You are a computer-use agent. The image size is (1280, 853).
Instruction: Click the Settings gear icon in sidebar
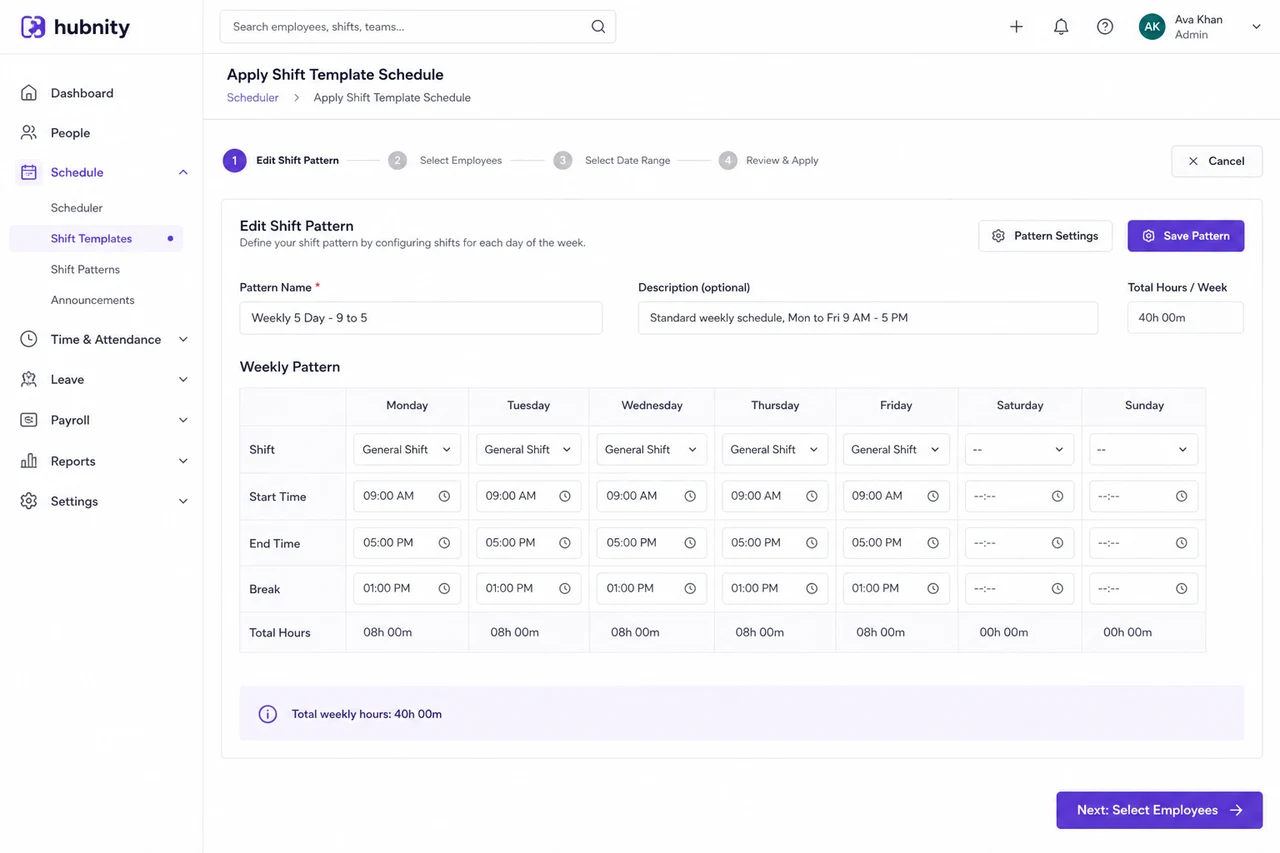[29, 501]
